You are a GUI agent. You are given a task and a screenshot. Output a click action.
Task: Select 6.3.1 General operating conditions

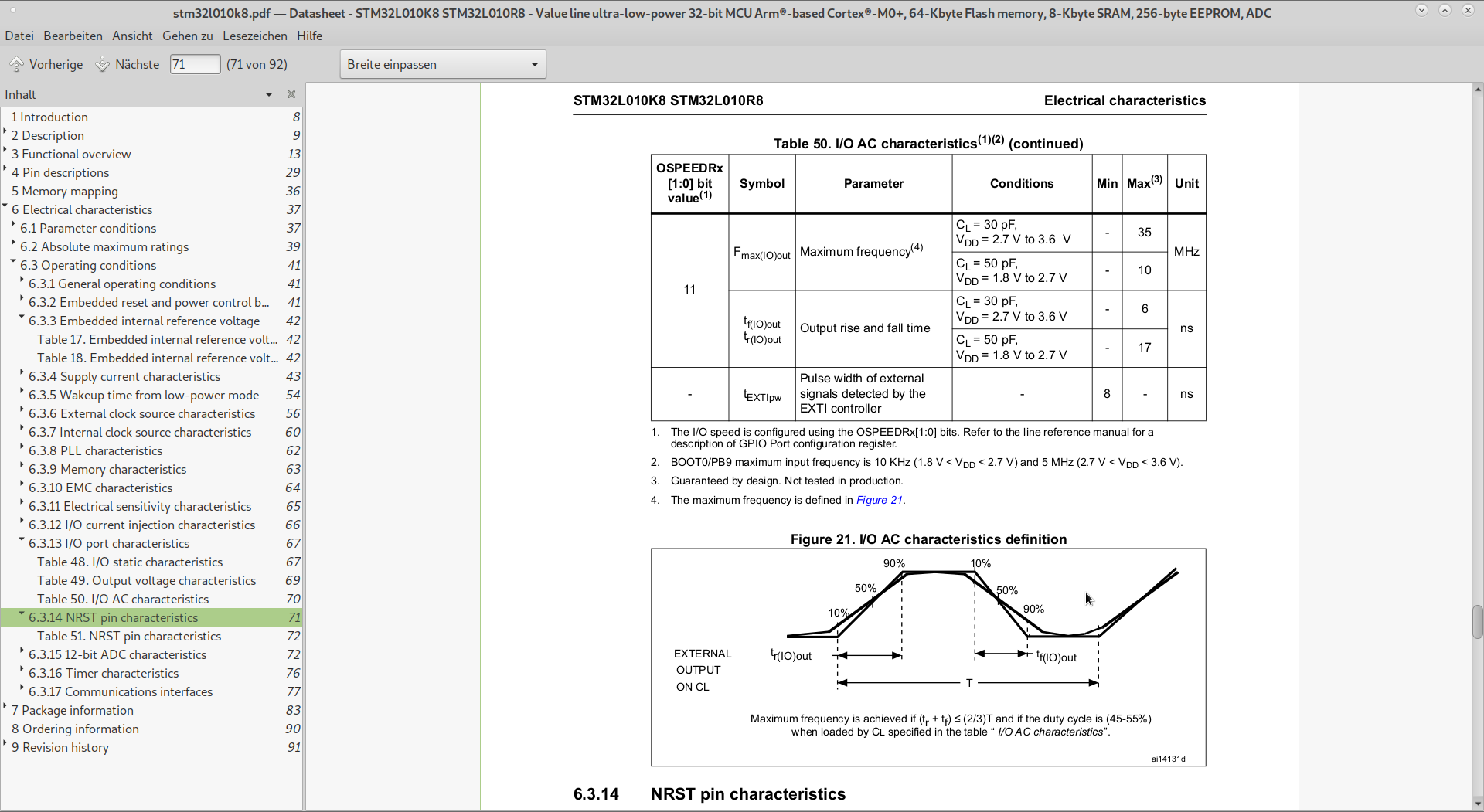pos(151,284)
